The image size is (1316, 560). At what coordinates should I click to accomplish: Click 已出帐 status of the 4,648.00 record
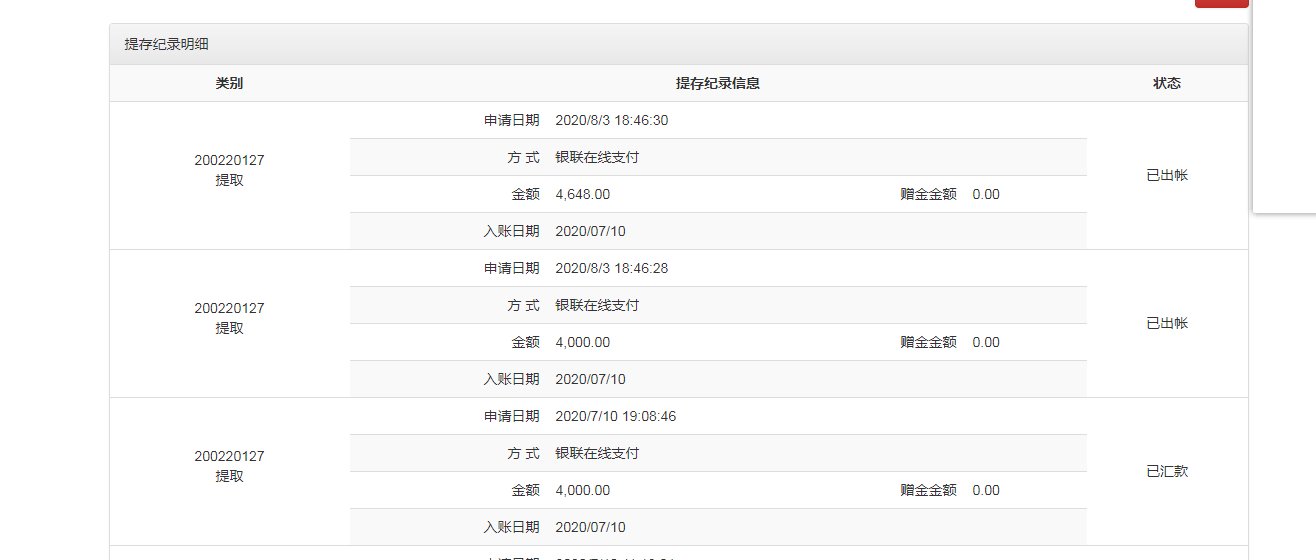[x=1167, y=175]
